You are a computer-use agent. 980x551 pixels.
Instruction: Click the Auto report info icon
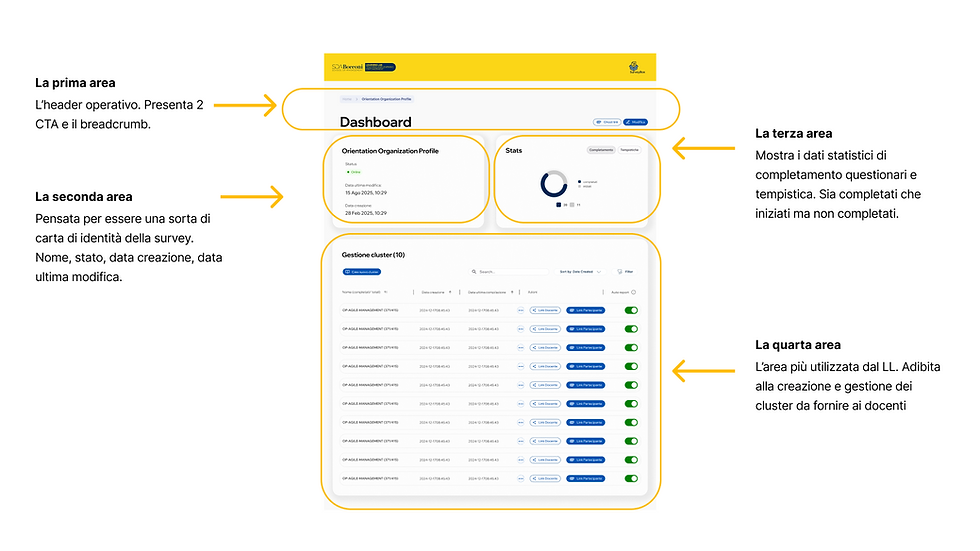tap(634, 292)
